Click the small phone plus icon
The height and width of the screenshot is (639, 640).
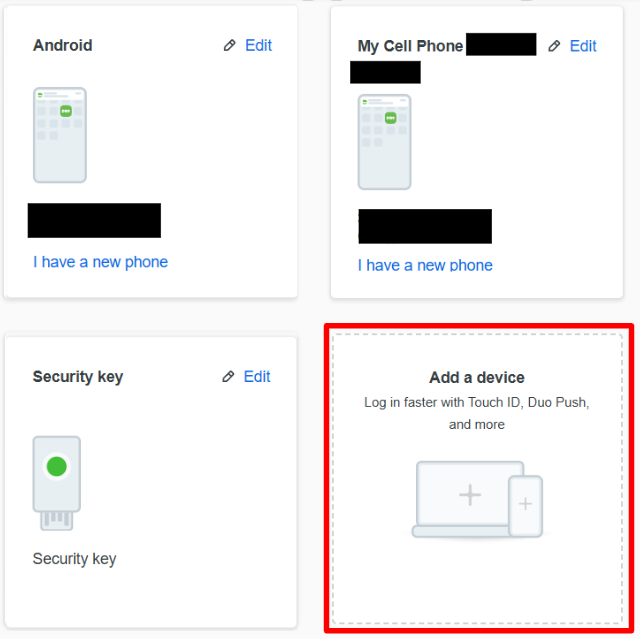(525, 503)
